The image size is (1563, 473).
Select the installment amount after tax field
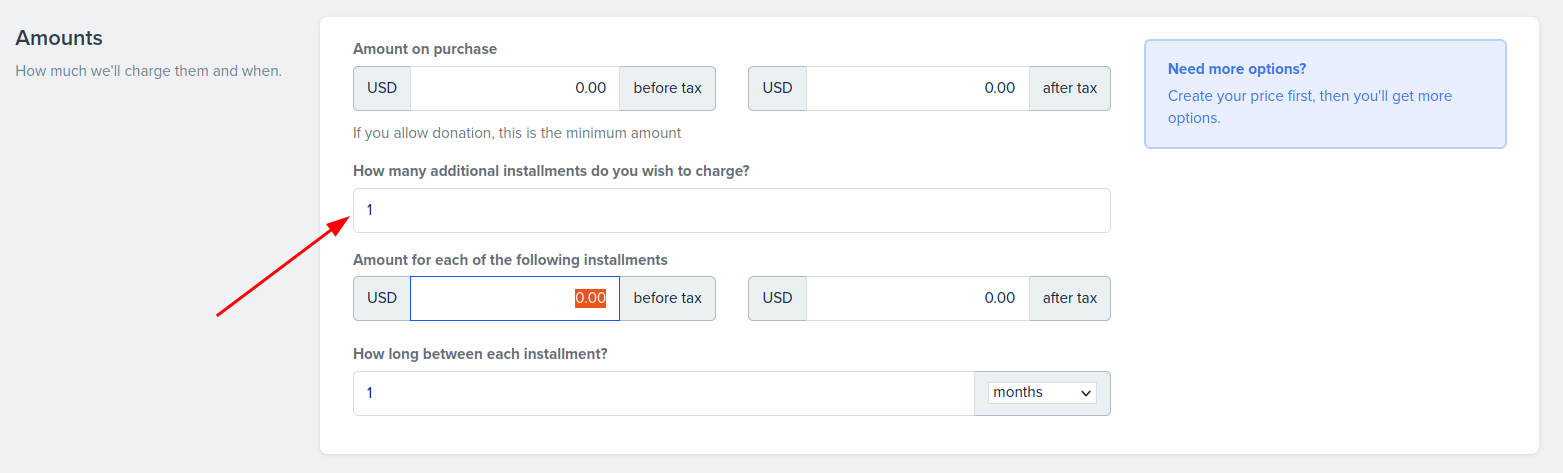(x=918, y=298)
